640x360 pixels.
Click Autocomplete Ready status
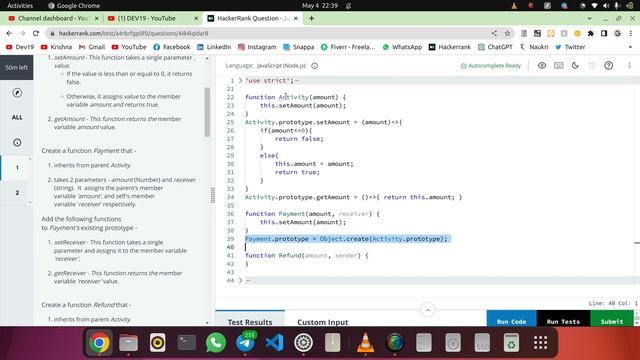coord(491,65)
